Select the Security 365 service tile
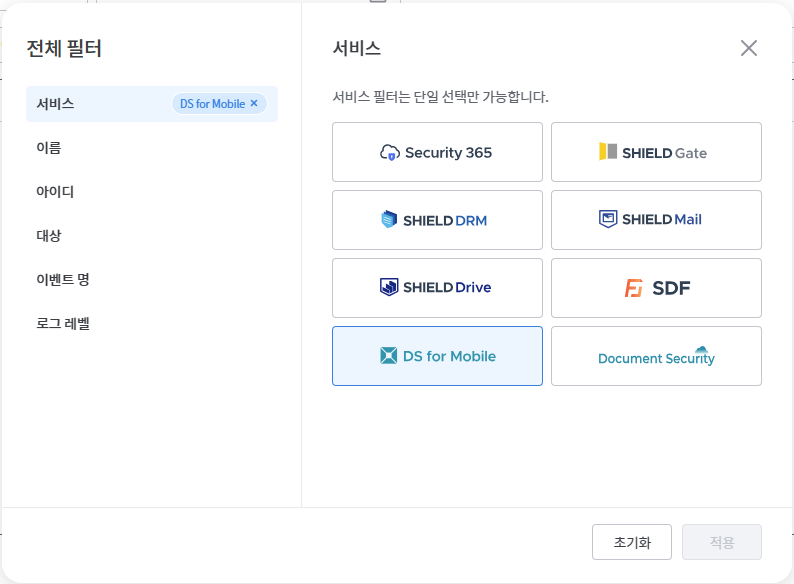The height and width of the screenshot is (584, 794). click(437, 152)
